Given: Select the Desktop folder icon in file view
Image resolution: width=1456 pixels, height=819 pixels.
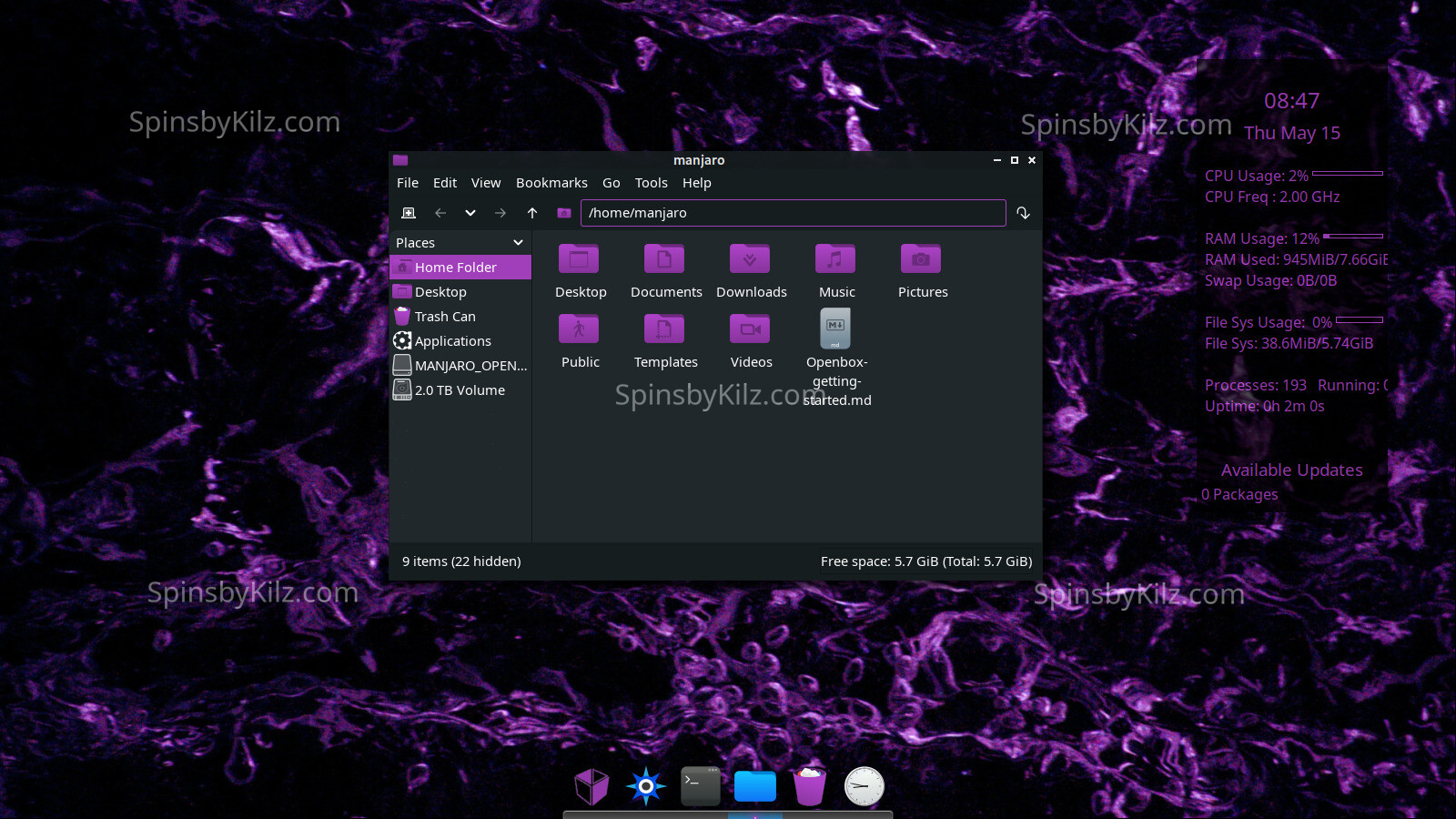Looking at the screenshot, I should pos(579,258).
